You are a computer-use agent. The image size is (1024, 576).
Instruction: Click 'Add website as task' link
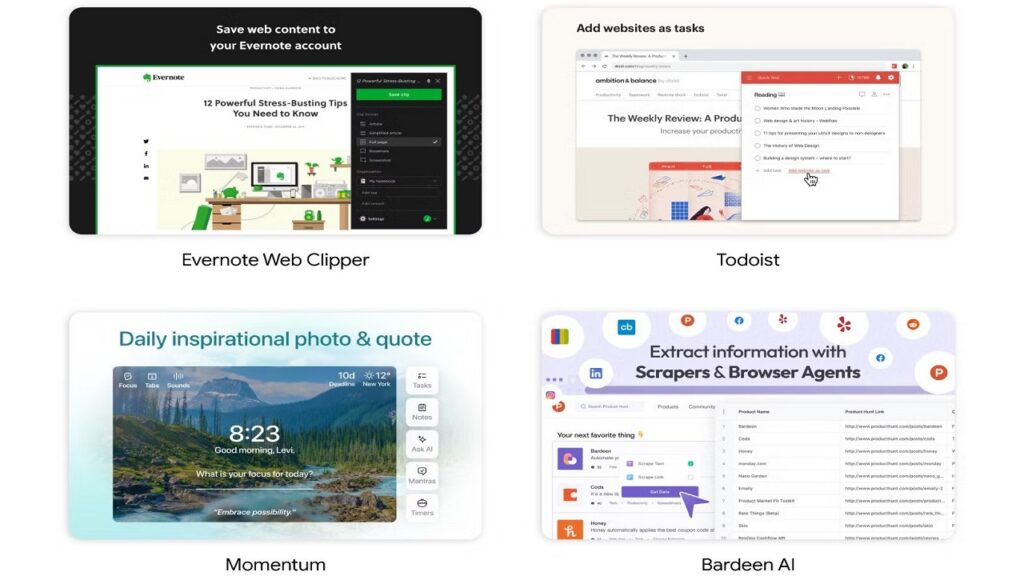[808, 170]
